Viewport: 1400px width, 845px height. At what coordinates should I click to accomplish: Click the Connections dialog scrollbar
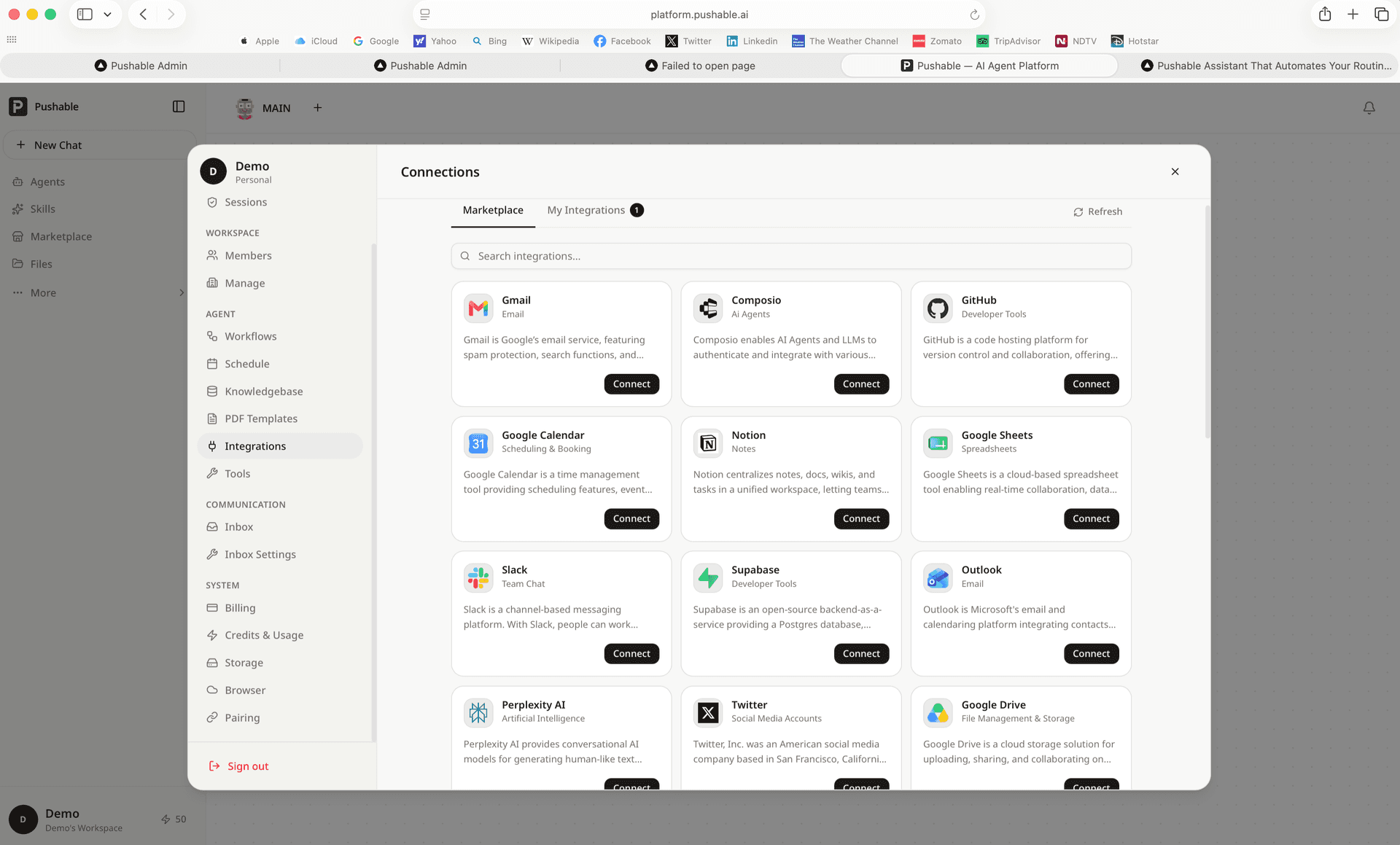point(1207,322)
